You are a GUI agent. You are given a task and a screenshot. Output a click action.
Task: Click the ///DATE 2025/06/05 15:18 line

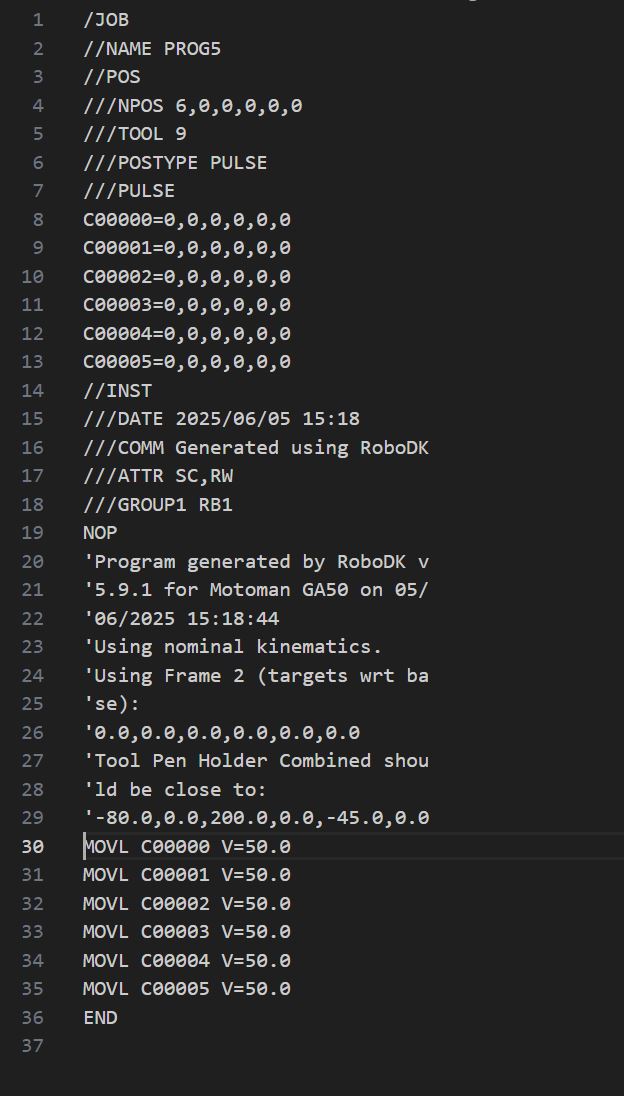click(x=220, y=418)
